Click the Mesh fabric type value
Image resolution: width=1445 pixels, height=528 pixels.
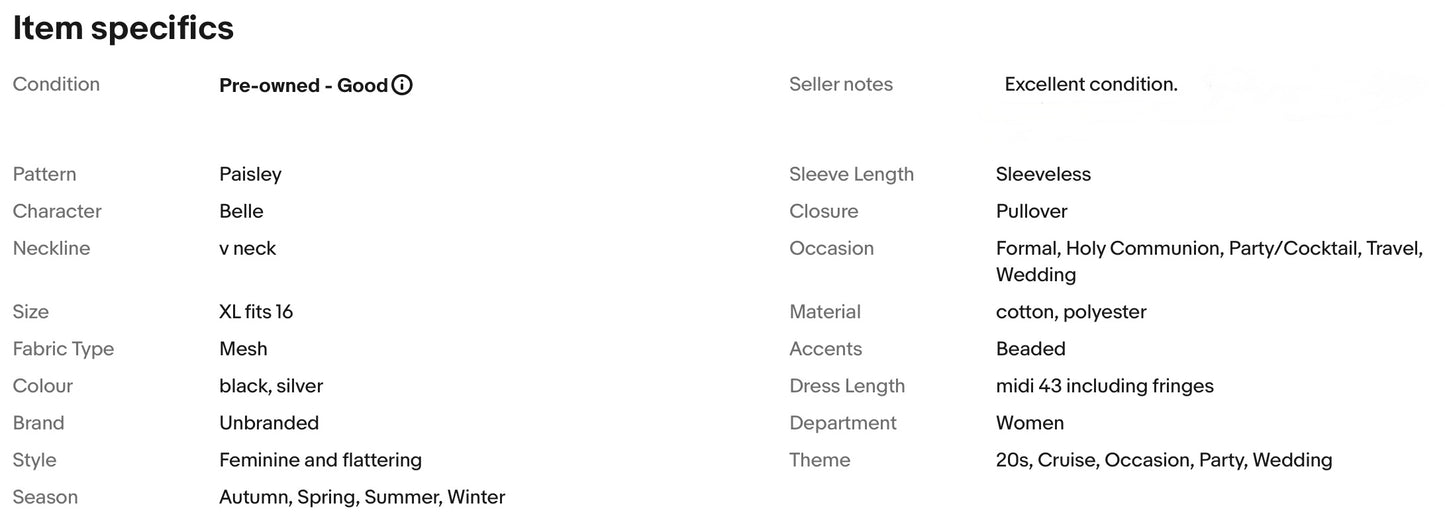(x=243, y=349)
